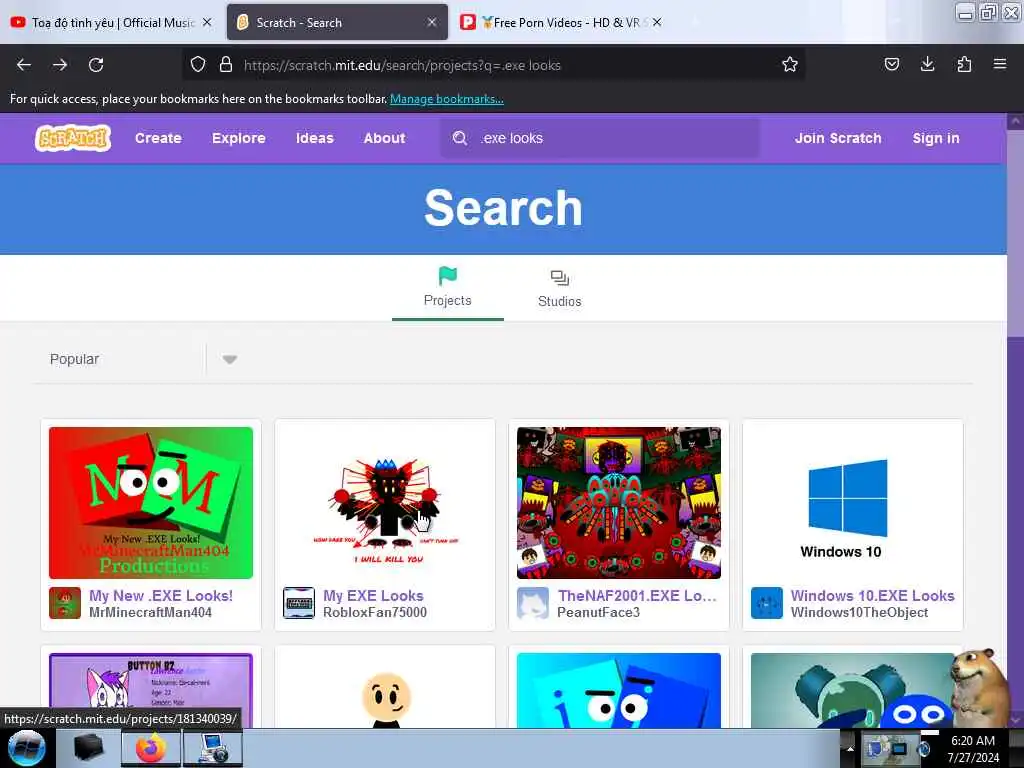The height and width of the screenshot is (768, 1024).
Task: Visit PeanutFace3 author profile
Action: point(598,613)
